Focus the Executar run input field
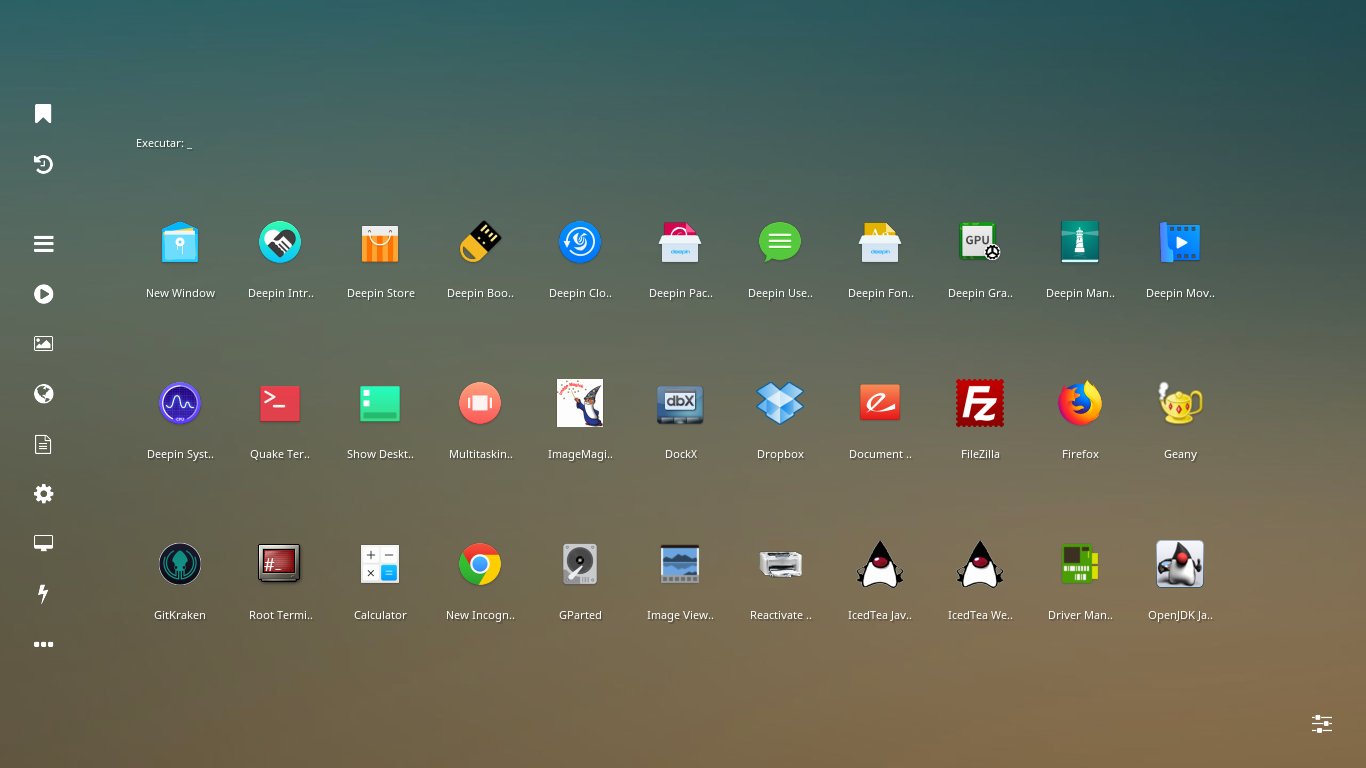This screenshot has height=768, width=1366. click(164, 144)
